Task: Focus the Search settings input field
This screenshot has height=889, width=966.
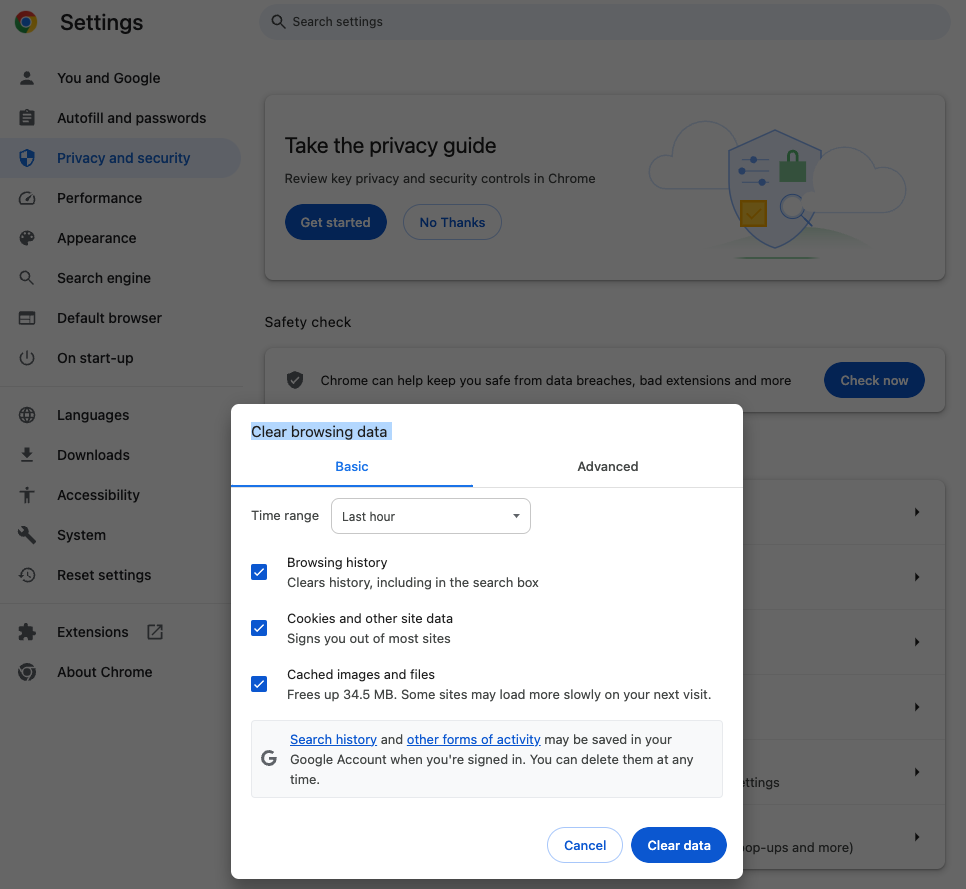Action: [x=604, y=22]
